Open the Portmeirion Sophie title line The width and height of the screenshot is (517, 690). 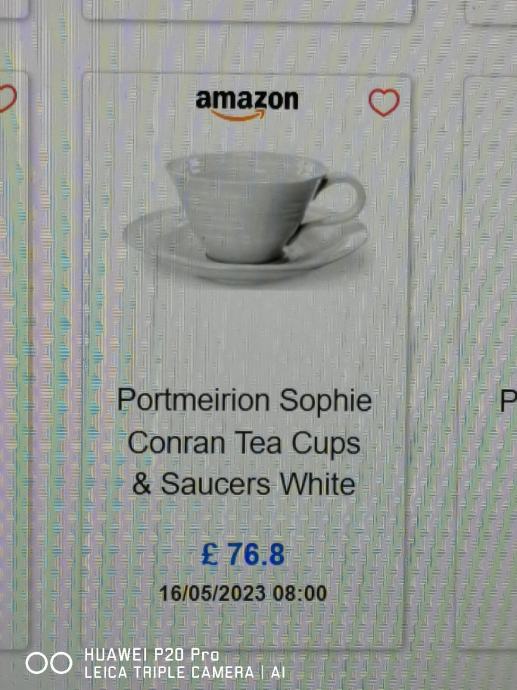245,401
